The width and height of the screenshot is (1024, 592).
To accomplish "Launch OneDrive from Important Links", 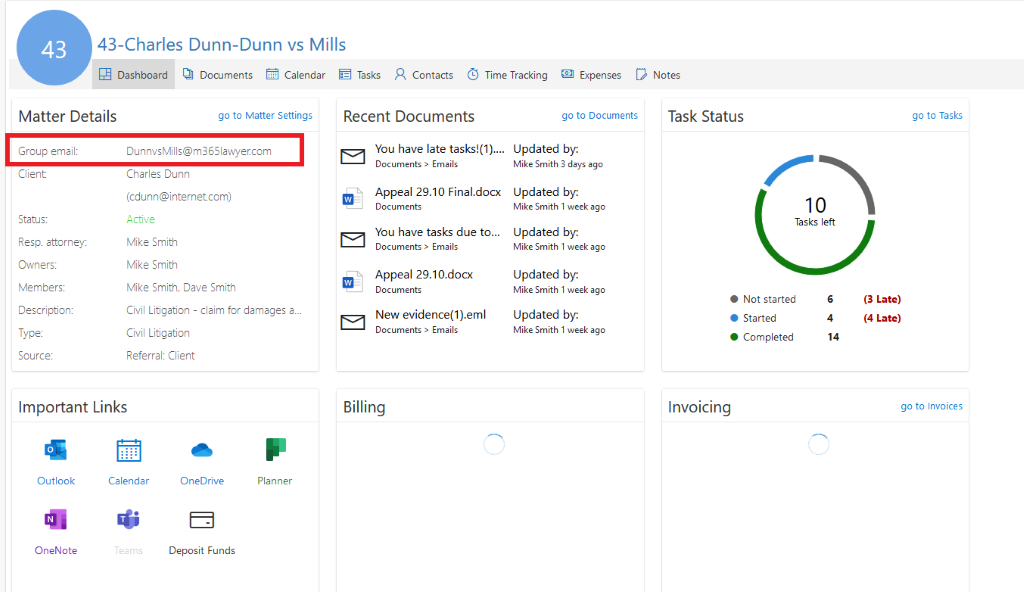I will click(x=202, y=451).
